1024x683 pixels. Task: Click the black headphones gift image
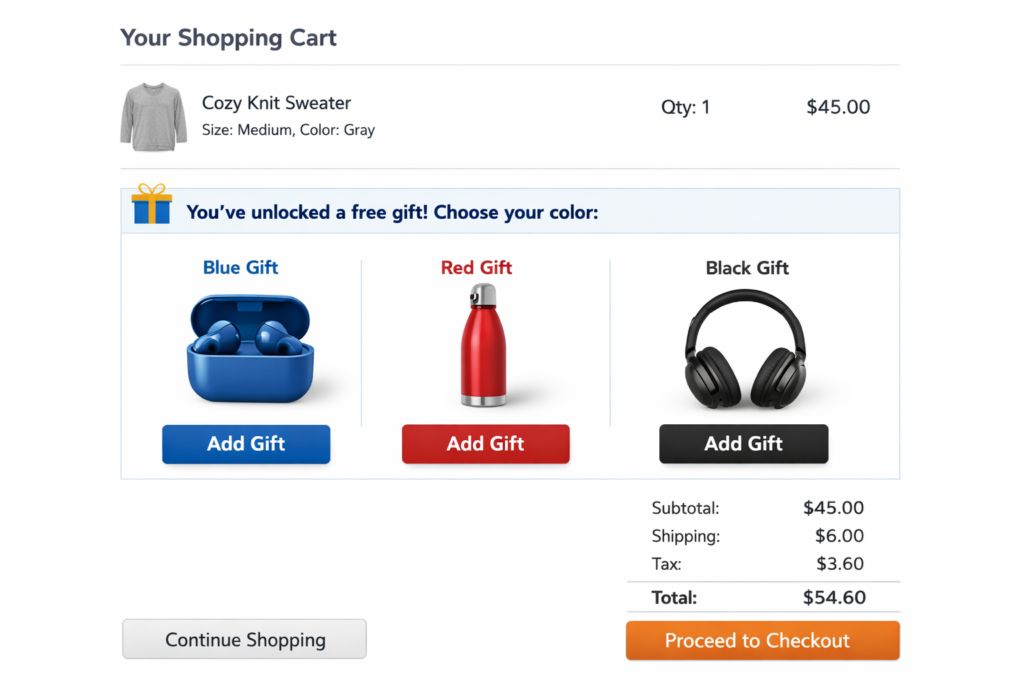click(x=746, y=348)
